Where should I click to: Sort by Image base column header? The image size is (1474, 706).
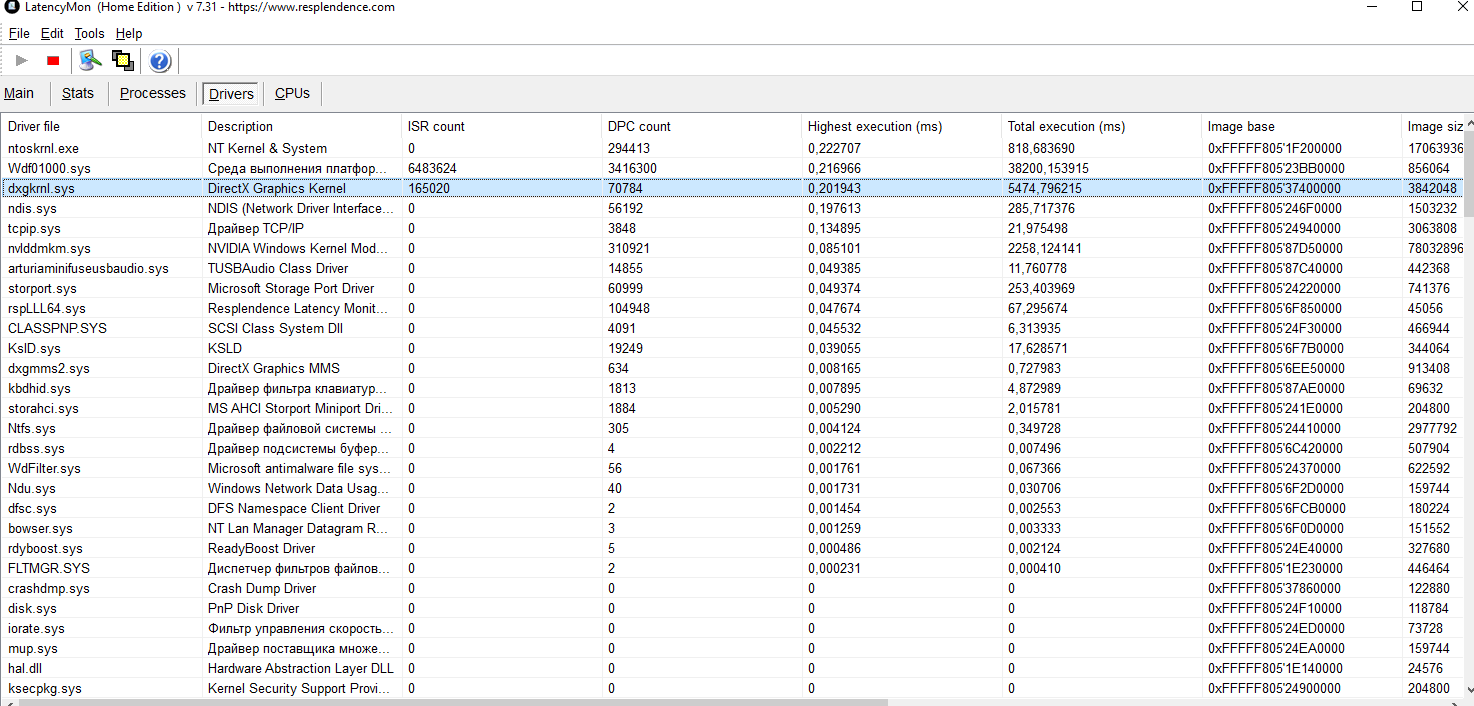tap(1302, 126)
